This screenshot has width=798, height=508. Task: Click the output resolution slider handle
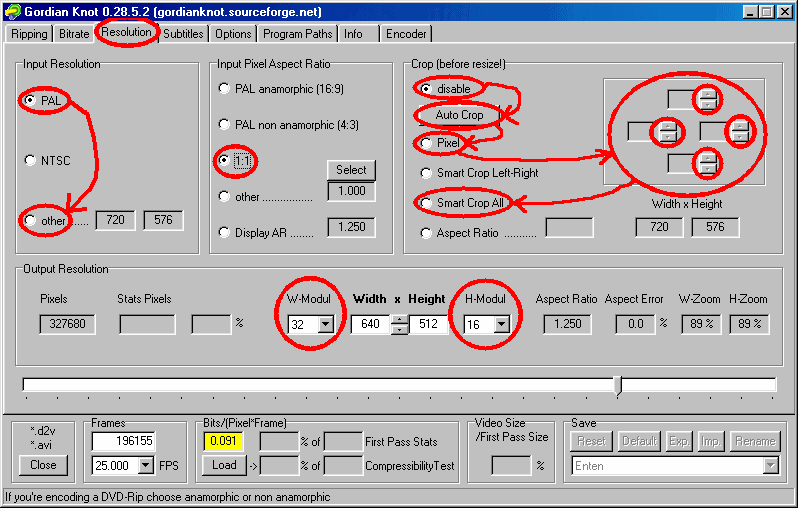tap(618, 385)
